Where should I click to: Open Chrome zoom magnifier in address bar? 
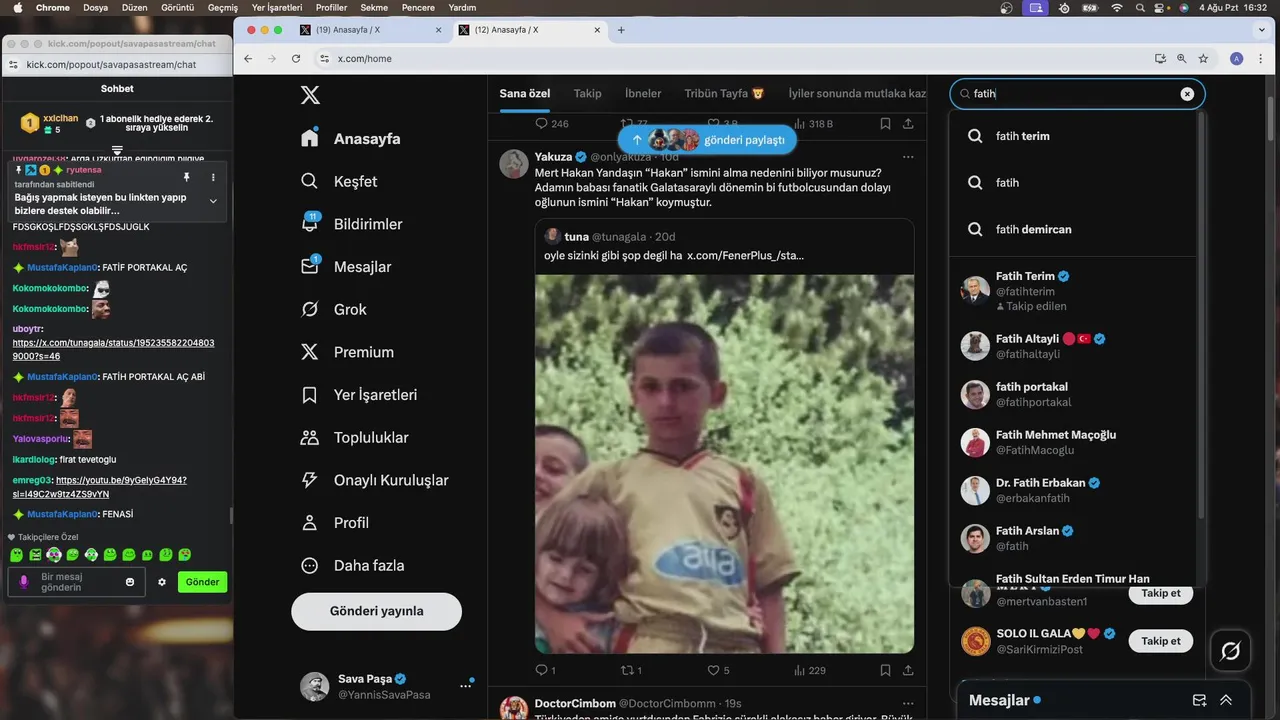[1181, 59]
